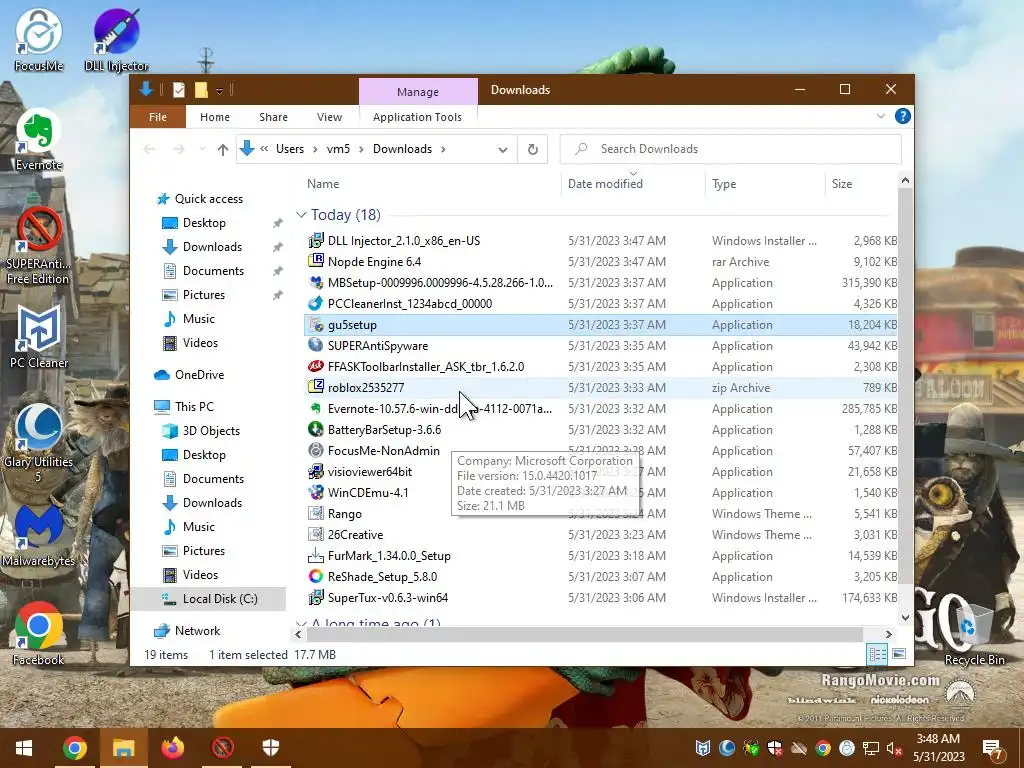Select Network in navigation pane
The height and width of the screenshot is (768, 1024).
[x=197, y=631]
